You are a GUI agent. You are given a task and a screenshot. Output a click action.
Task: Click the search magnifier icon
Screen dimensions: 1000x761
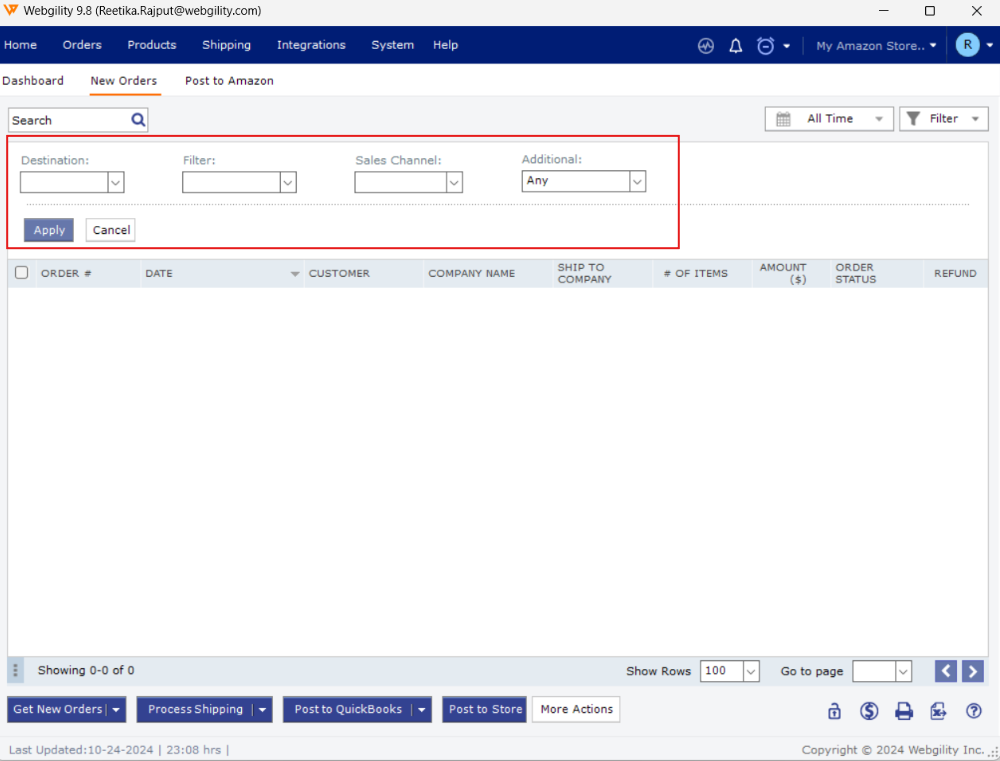[x=138, y=120]
